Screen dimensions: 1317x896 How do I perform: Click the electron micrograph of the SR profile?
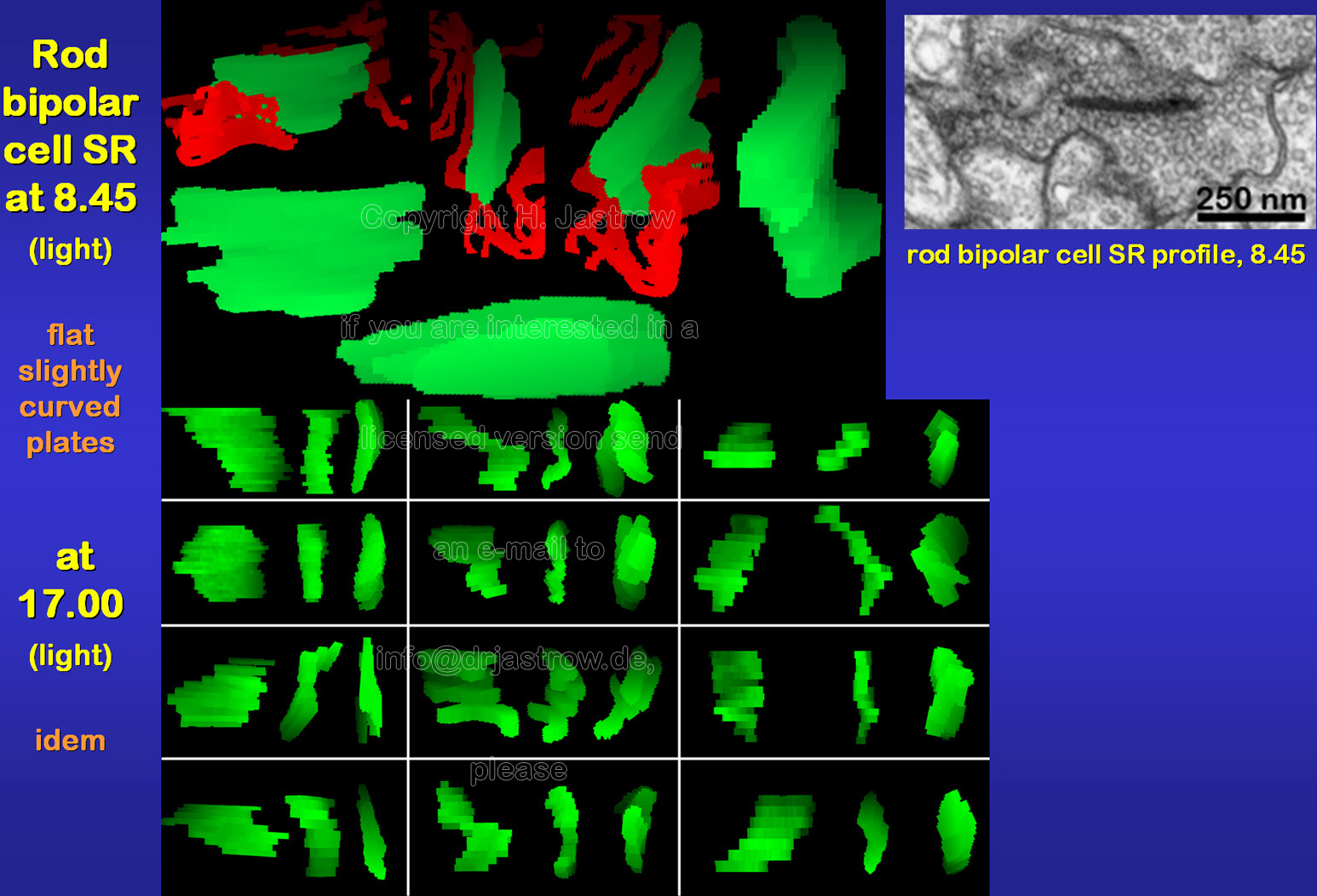click(1110, 122)
